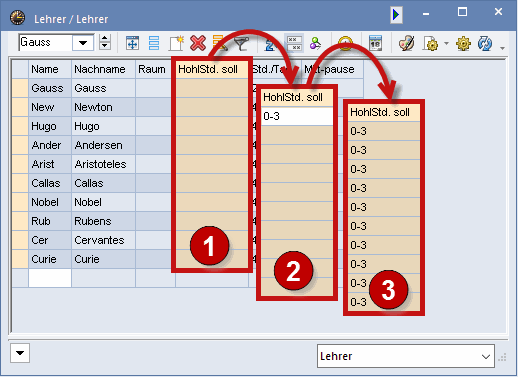Expand the bottom-left black arrow button
Image resolution: width=518 pixels, height=377 pixels.
(x=20, y=353)
